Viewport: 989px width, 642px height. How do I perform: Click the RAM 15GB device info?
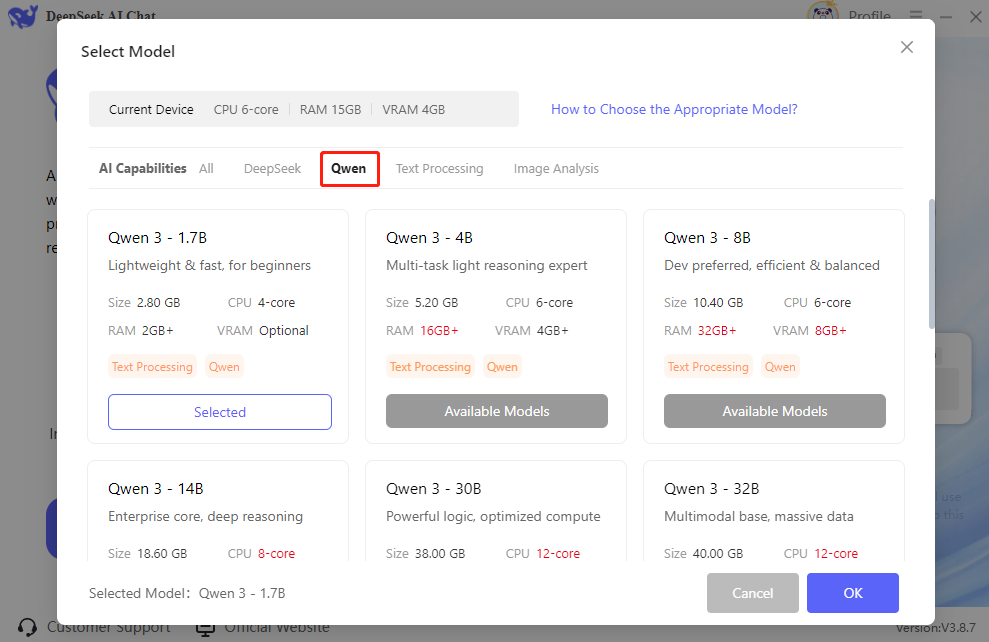pos(331,109)
